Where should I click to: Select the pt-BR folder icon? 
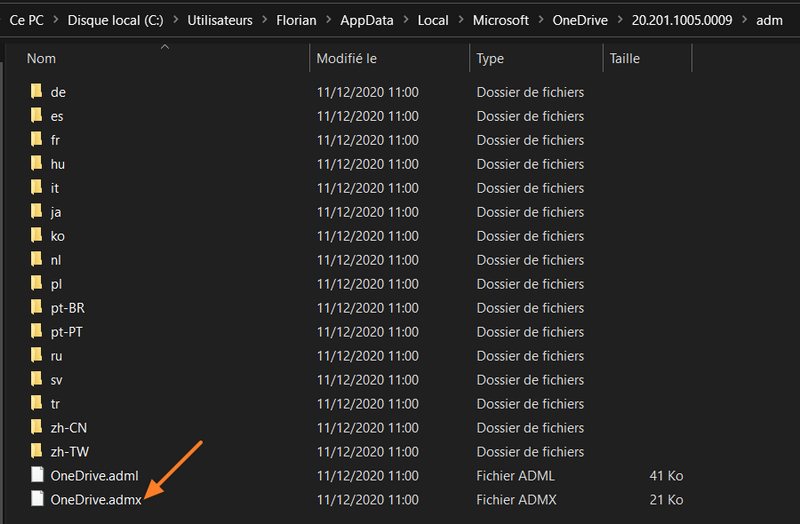pos(36,307)
